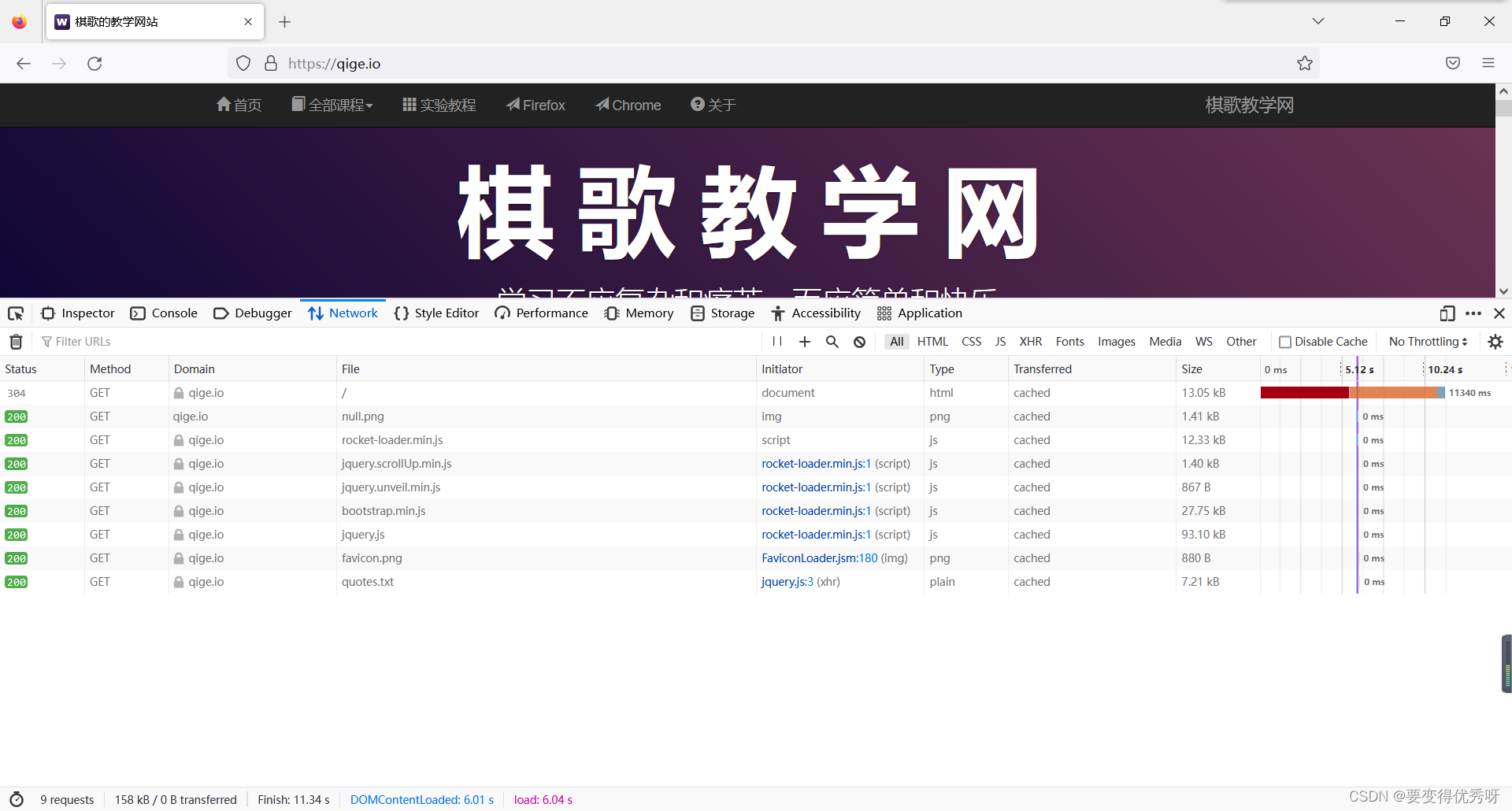
Task: Select the quotes.txt request row
Action: coord(756,582)
